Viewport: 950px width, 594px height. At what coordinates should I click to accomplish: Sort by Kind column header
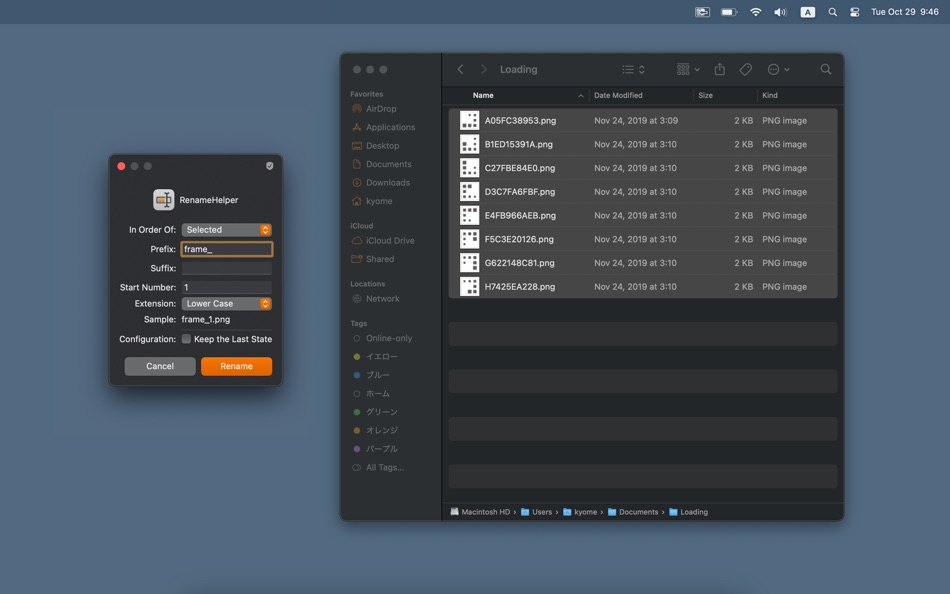[769, 95]
